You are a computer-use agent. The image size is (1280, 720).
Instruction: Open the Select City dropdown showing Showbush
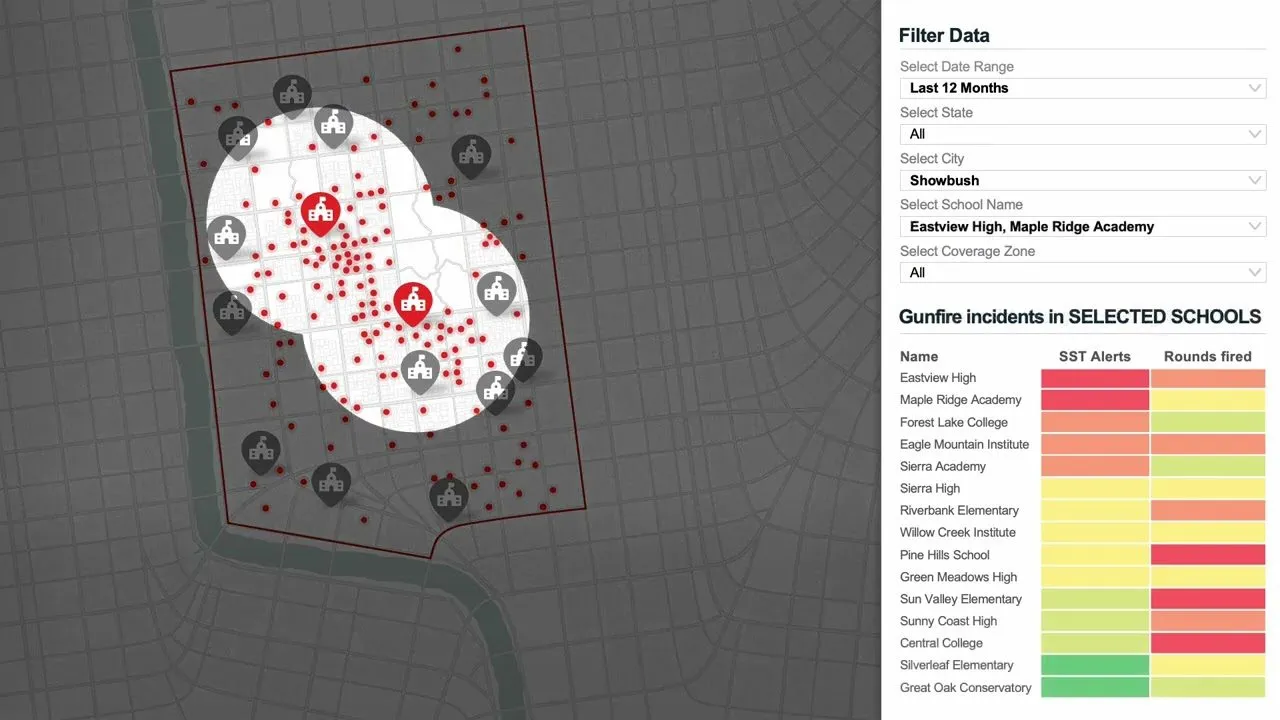coord(1082,180)
